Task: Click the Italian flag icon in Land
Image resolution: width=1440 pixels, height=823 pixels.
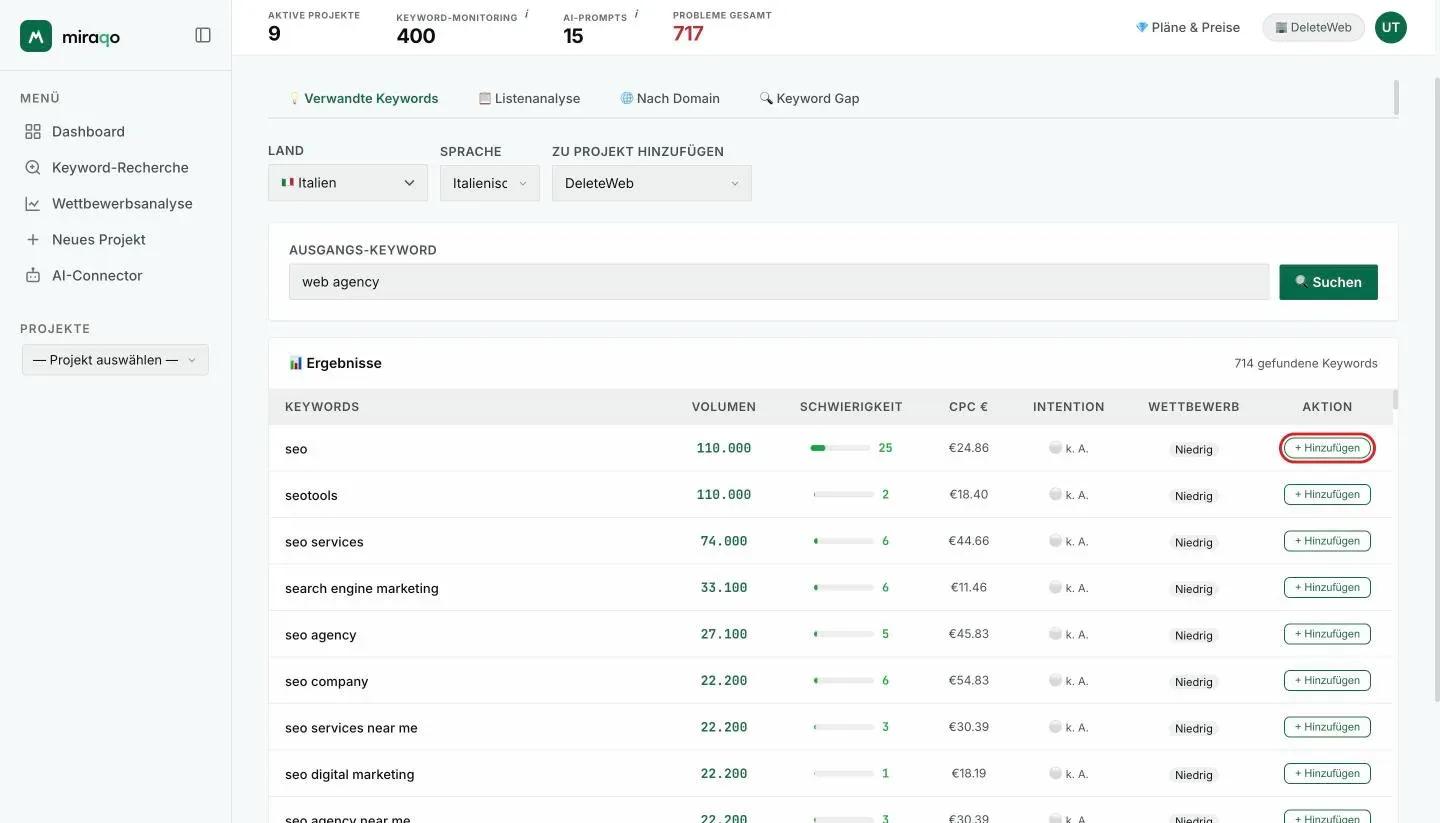Action: pyautogui.click(x=288, y=183)
